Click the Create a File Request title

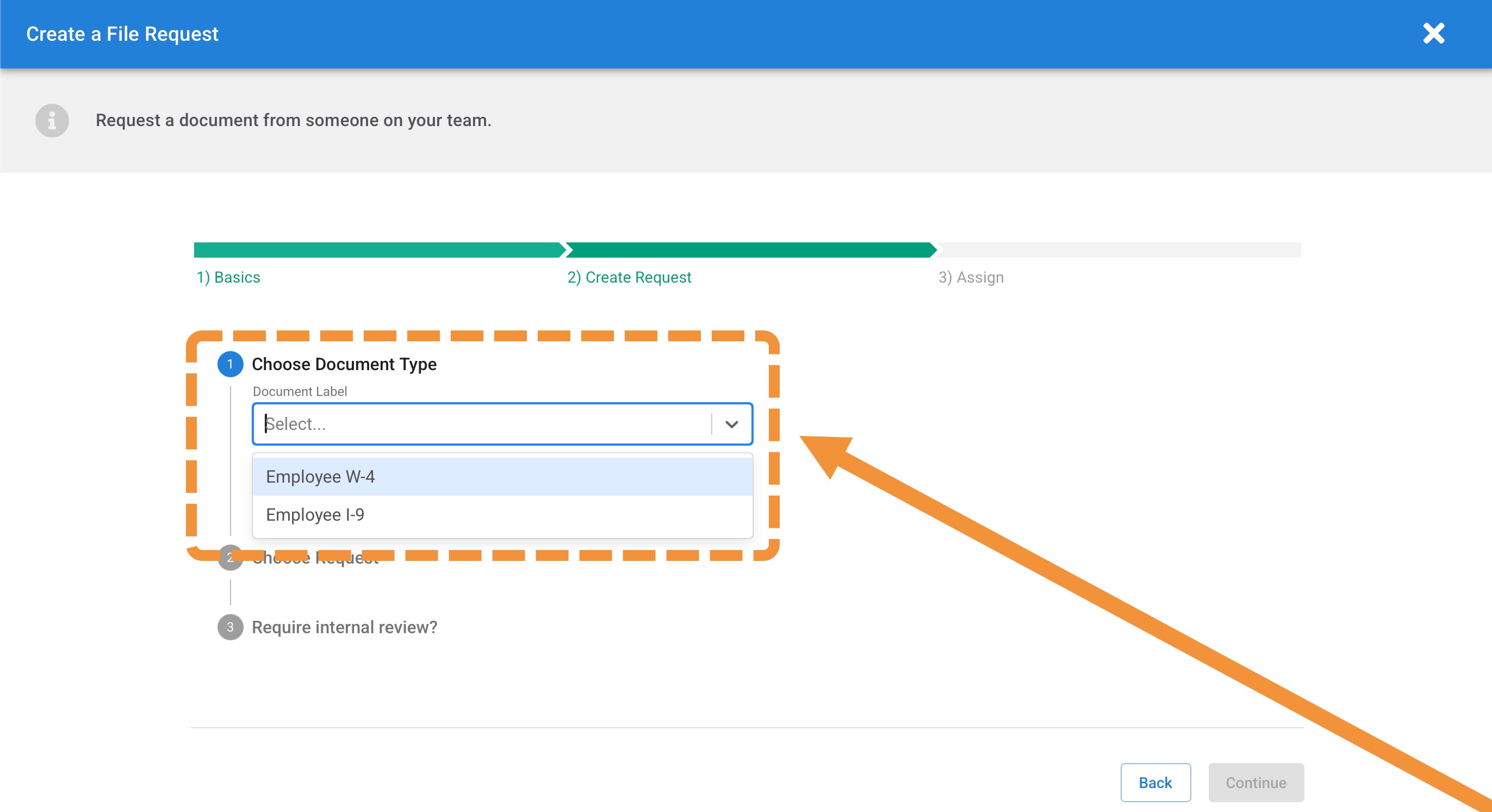pyautogui.click(x=122, y=34)
